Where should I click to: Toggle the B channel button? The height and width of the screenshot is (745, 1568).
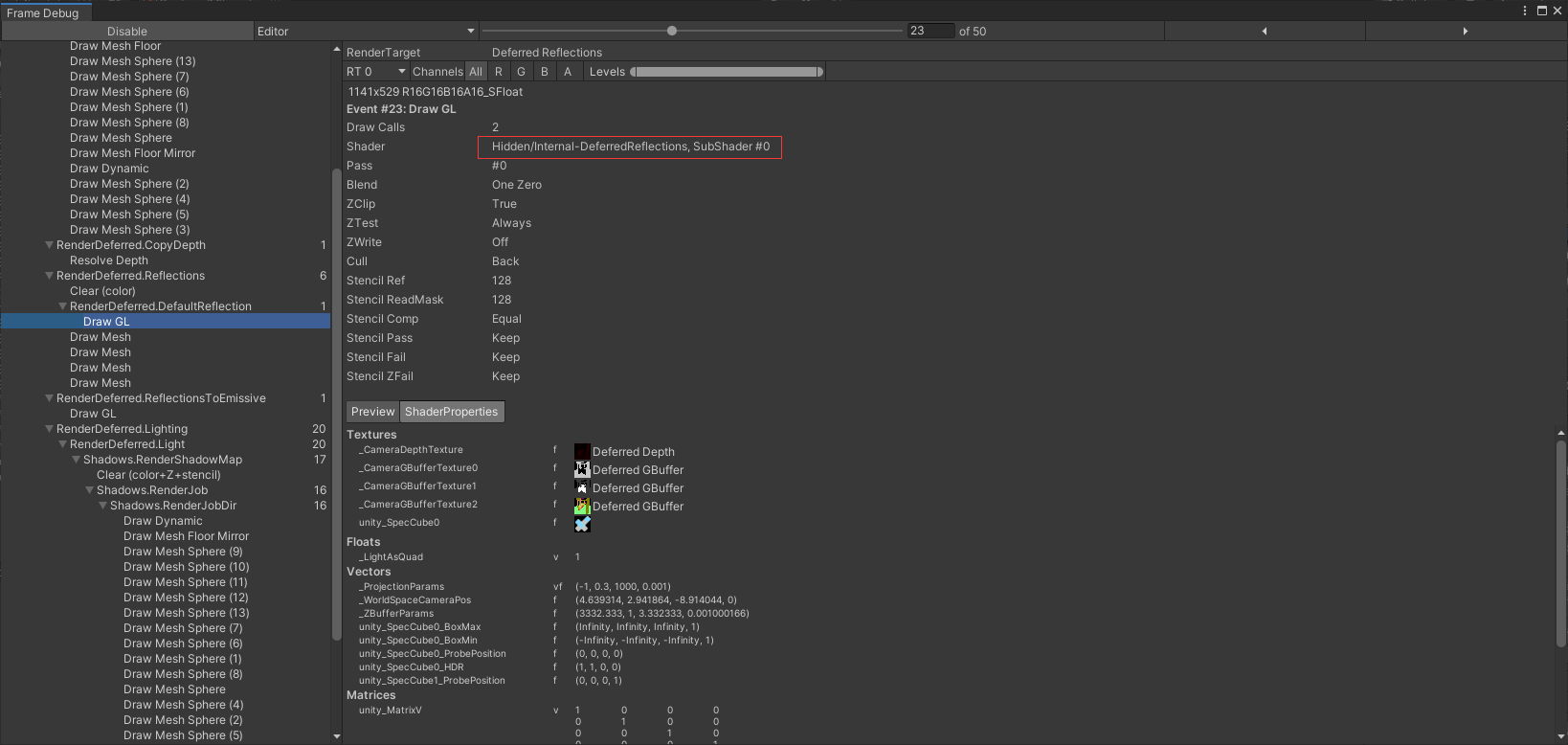pos(545,72)
